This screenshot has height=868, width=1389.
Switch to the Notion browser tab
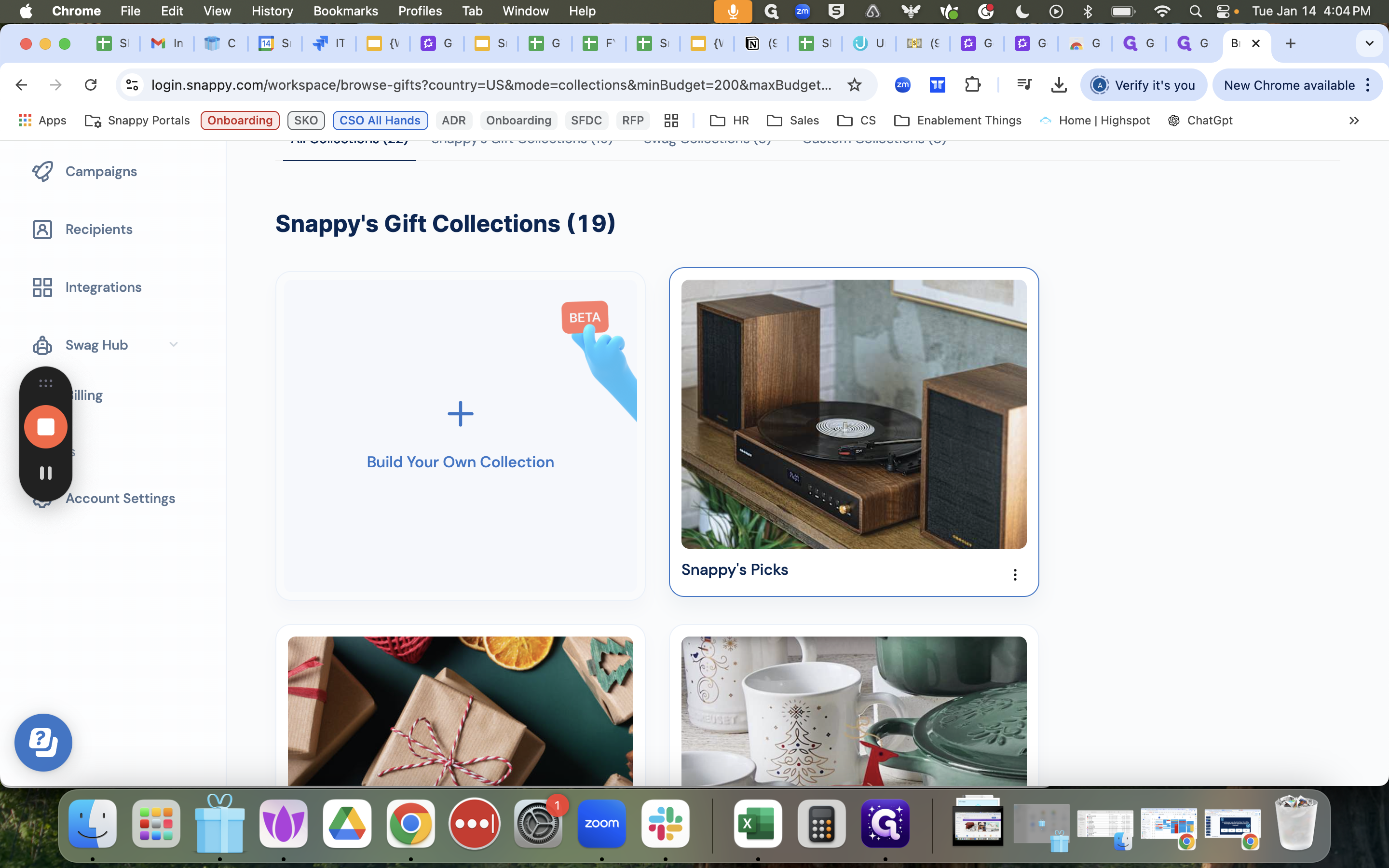[x=761, y=43]
